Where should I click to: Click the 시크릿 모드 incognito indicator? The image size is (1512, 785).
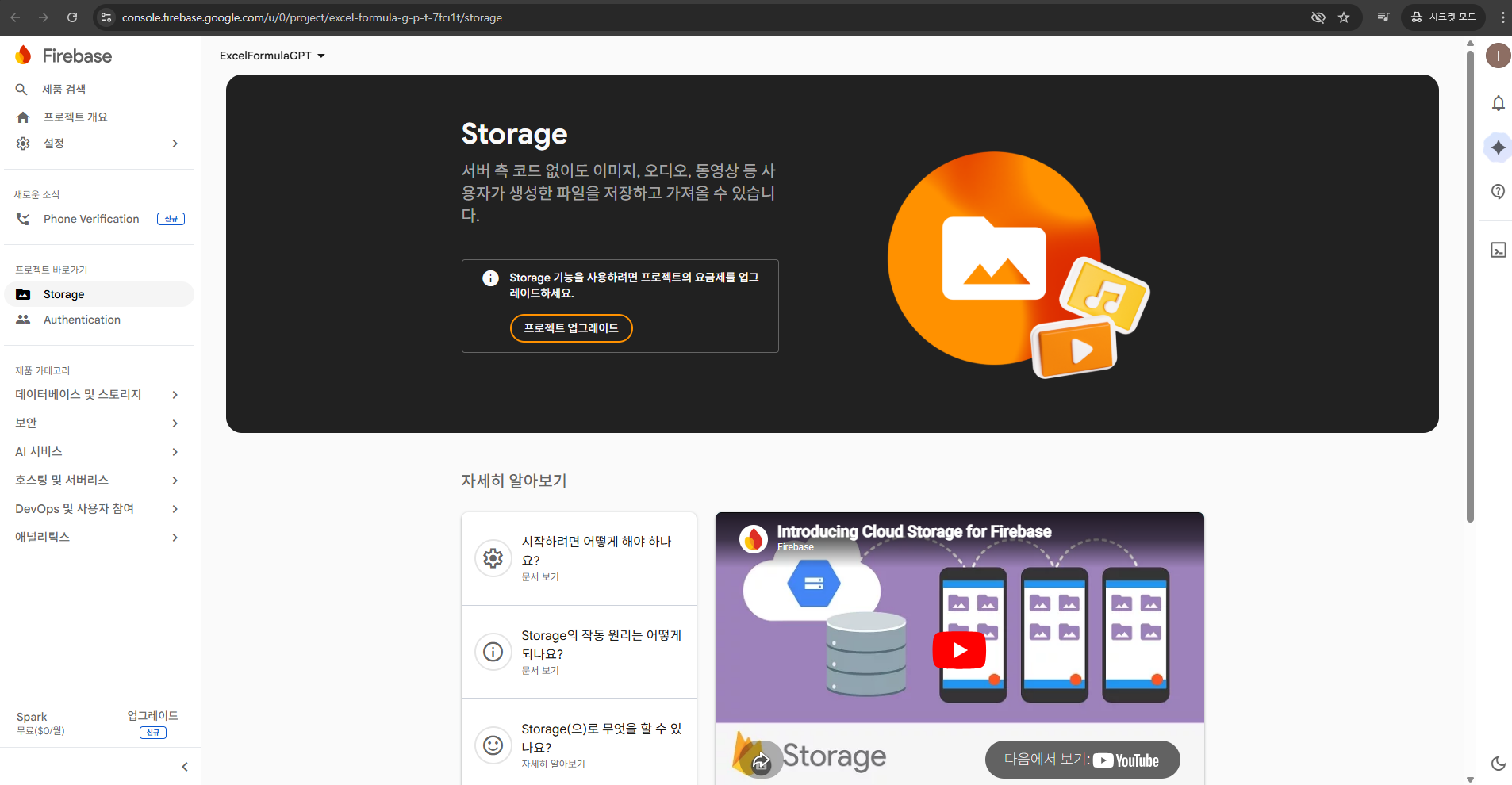(1442, 17)
